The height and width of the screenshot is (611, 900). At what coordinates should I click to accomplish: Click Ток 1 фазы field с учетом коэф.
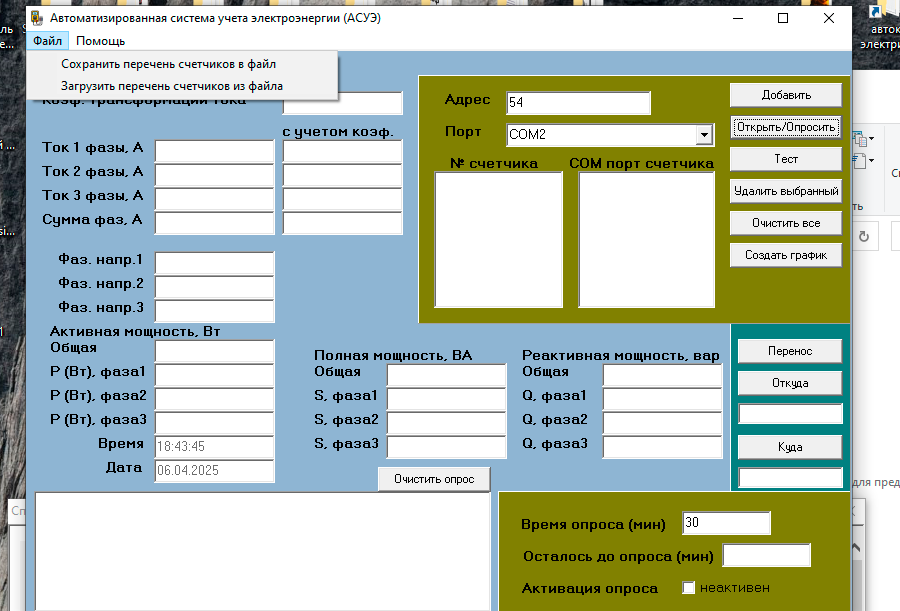[343, 152]
